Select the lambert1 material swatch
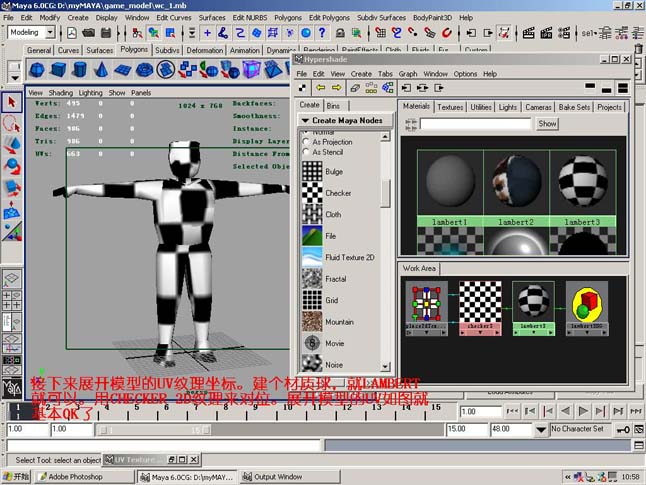646x485 pixels. pos(450,188)
